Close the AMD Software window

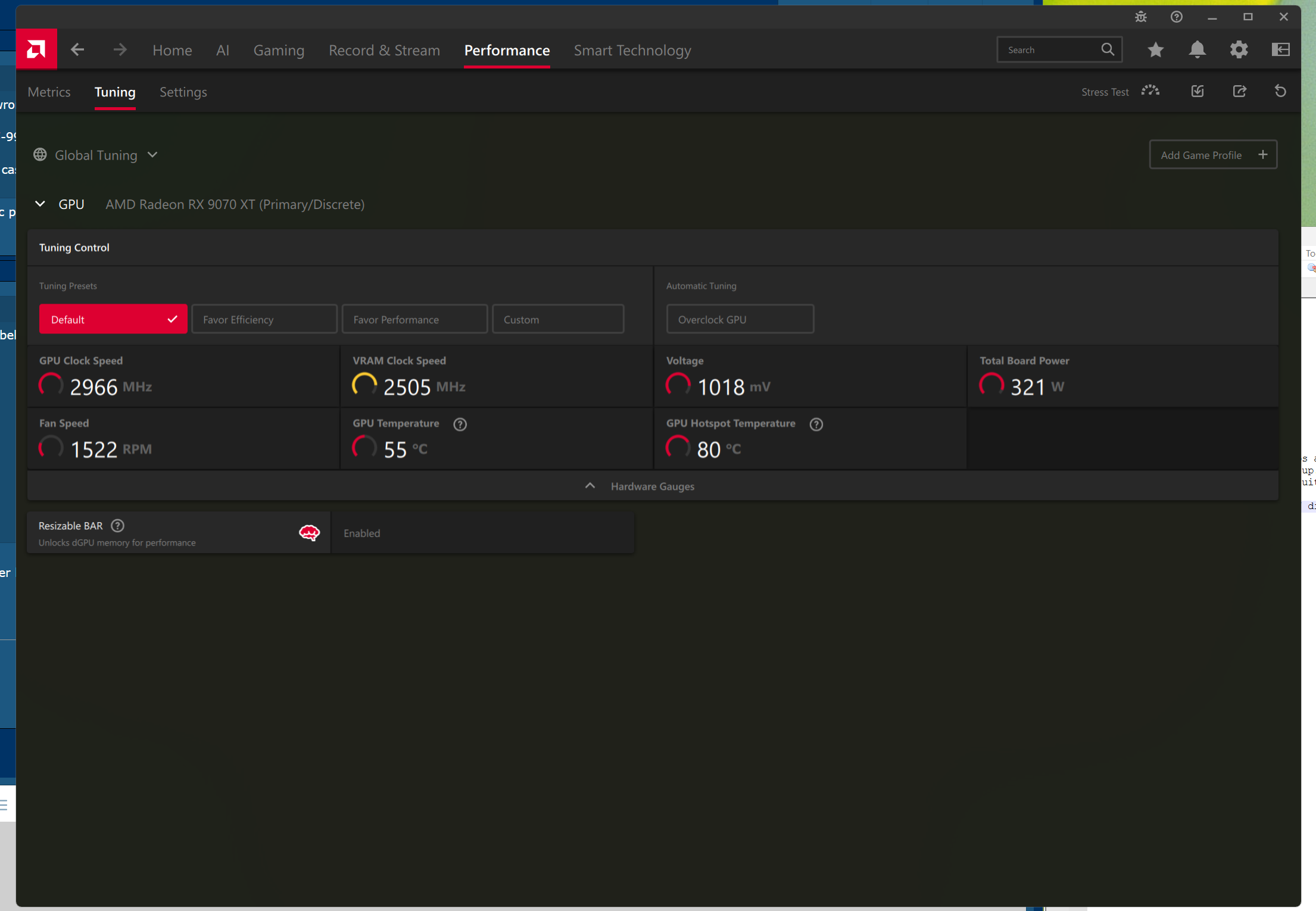(x=1283, y=17)
